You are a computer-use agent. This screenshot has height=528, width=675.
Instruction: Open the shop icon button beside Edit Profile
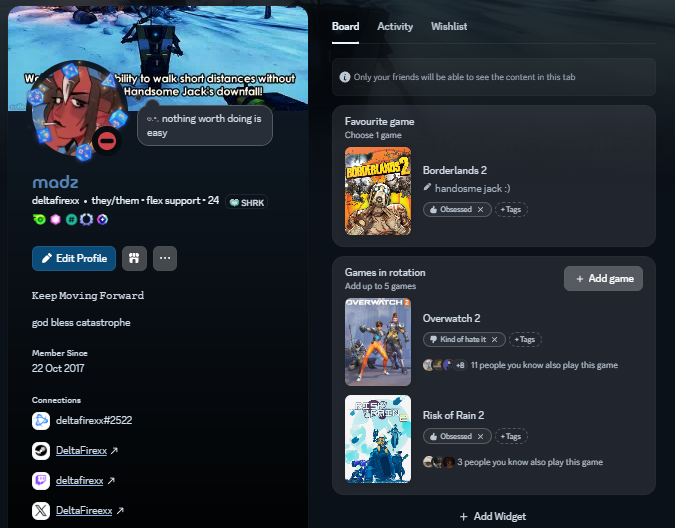click(134, 258)
